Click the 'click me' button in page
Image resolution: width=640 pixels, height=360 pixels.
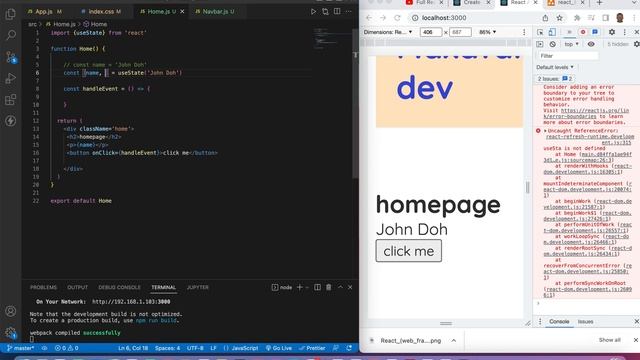click(x=409, y=251)
